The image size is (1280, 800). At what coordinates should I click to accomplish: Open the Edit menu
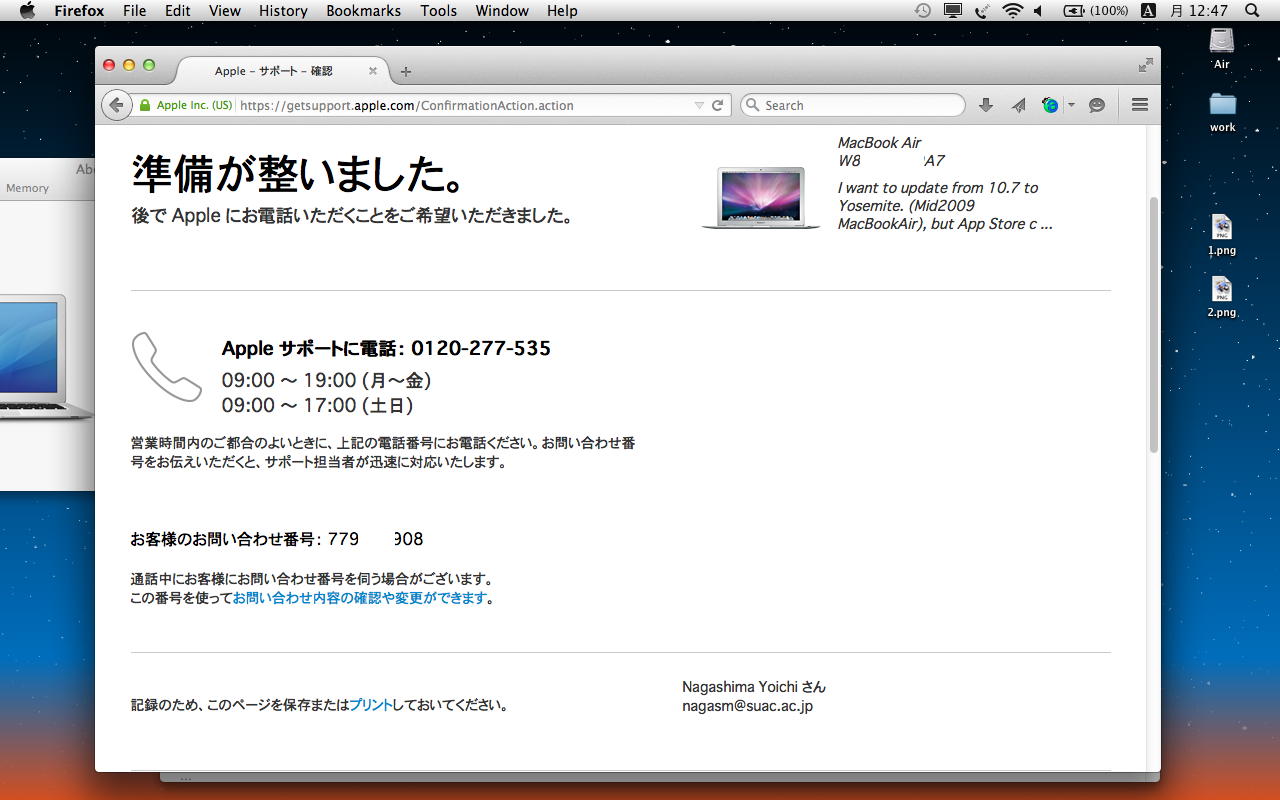click(178, 11)
